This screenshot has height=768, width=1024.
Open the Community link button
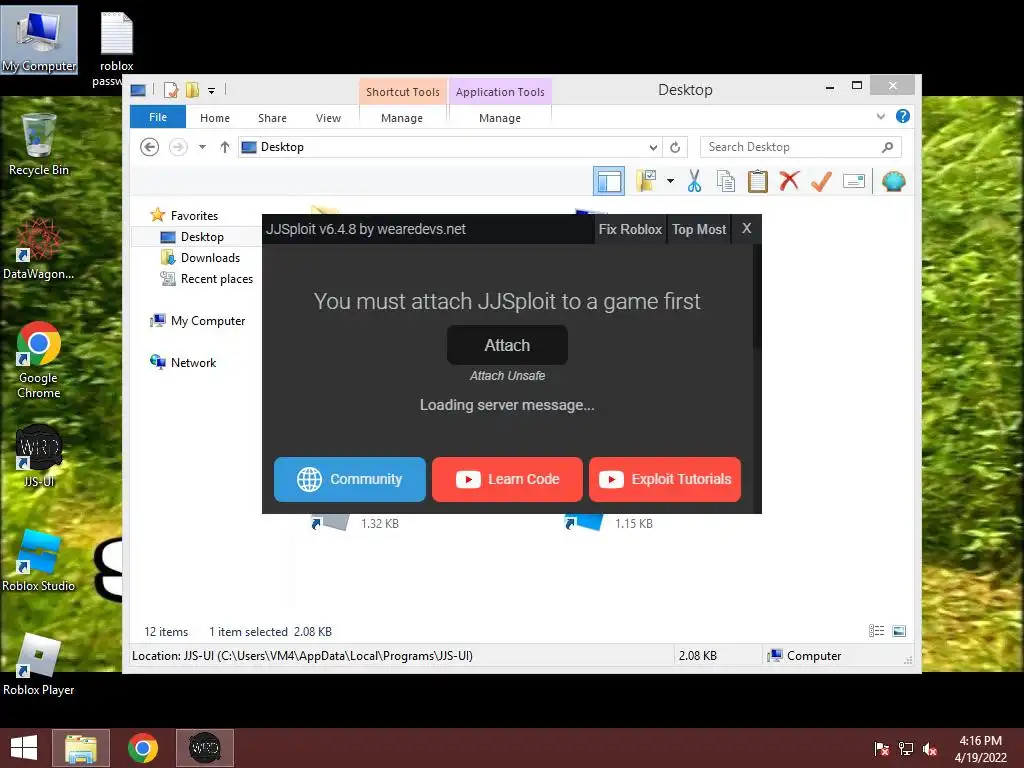click(349, 479)
